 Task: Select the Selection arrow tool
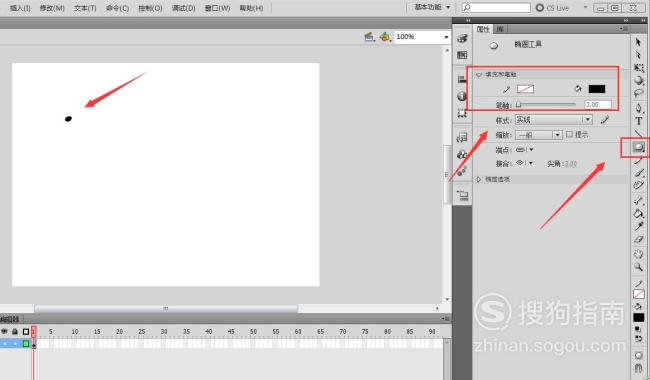click(638, 41)
